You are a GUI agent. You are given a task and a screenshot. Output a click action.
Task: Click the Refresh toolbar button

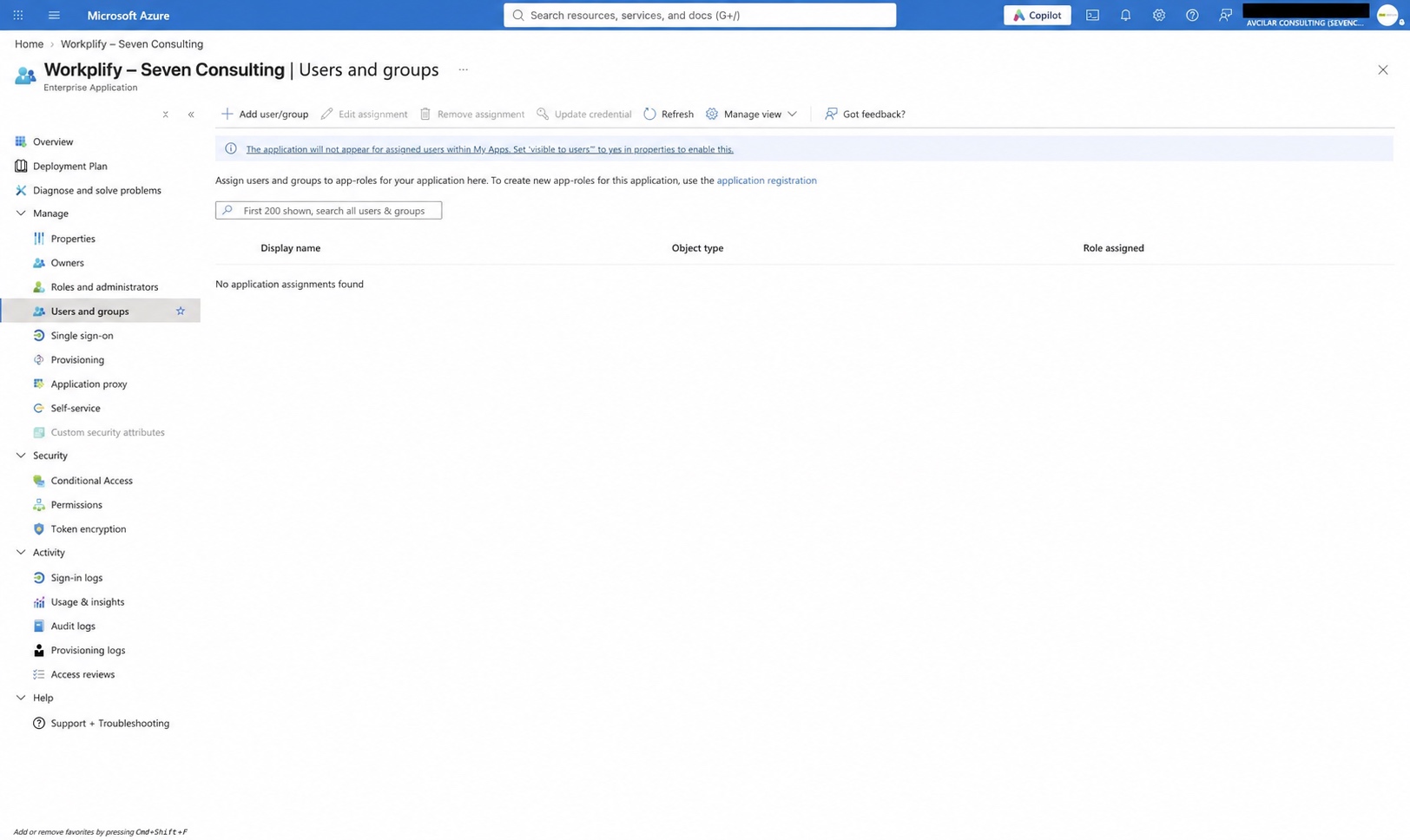669,114
